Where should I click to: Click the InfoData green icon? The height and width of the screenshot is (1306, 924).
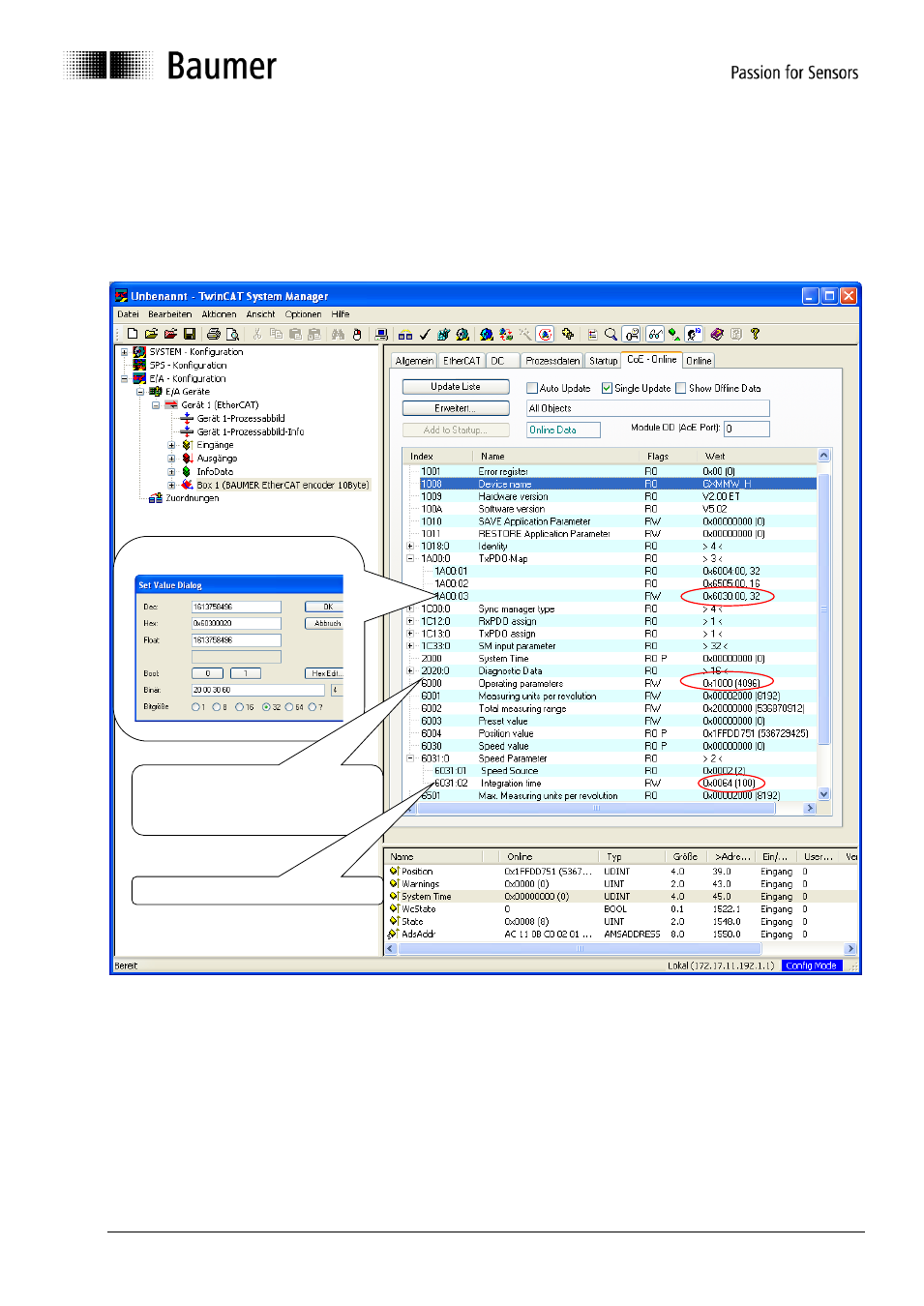(187, 472)
